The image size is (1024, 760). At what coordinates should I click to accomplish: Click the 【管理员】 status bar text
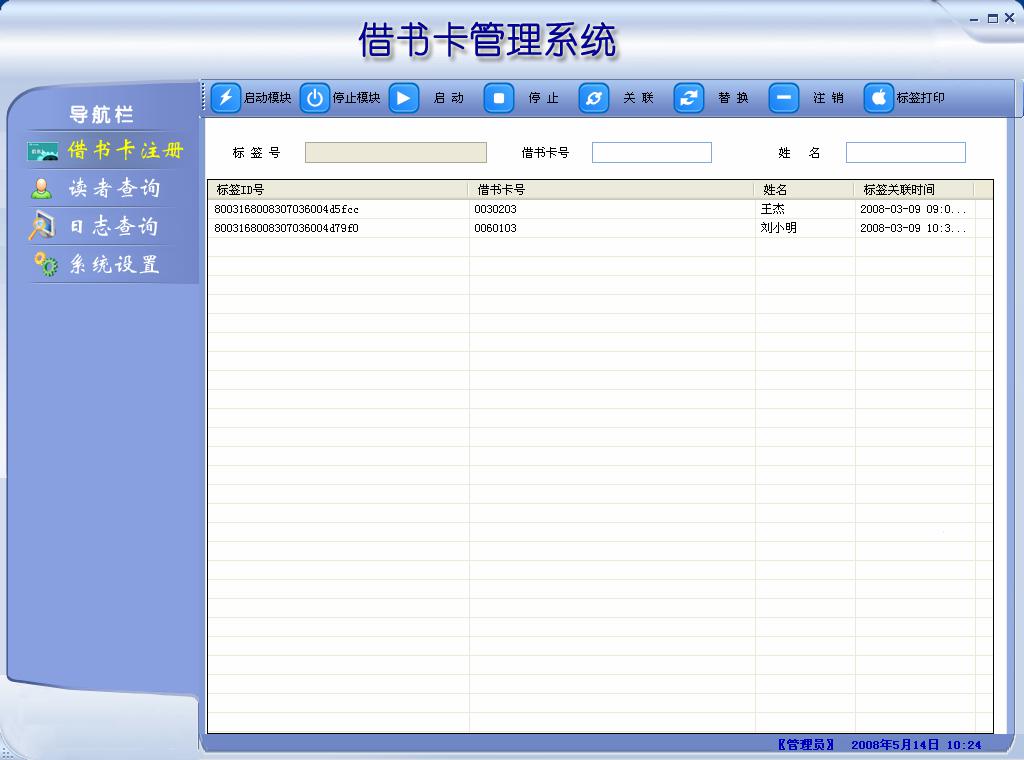click(806, 744)
